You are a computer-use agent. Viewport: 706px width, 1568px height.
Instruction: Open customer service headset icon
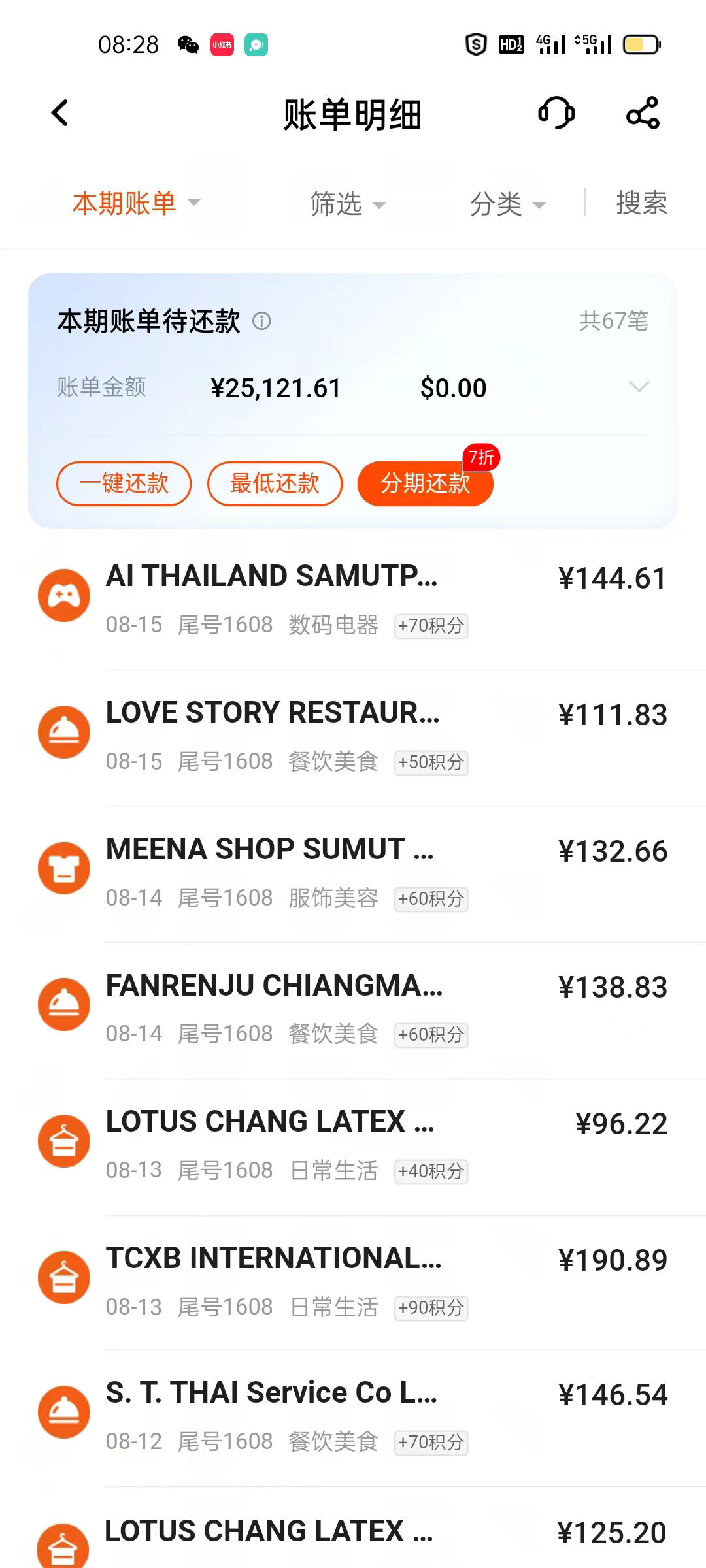[x=556, y=113]
